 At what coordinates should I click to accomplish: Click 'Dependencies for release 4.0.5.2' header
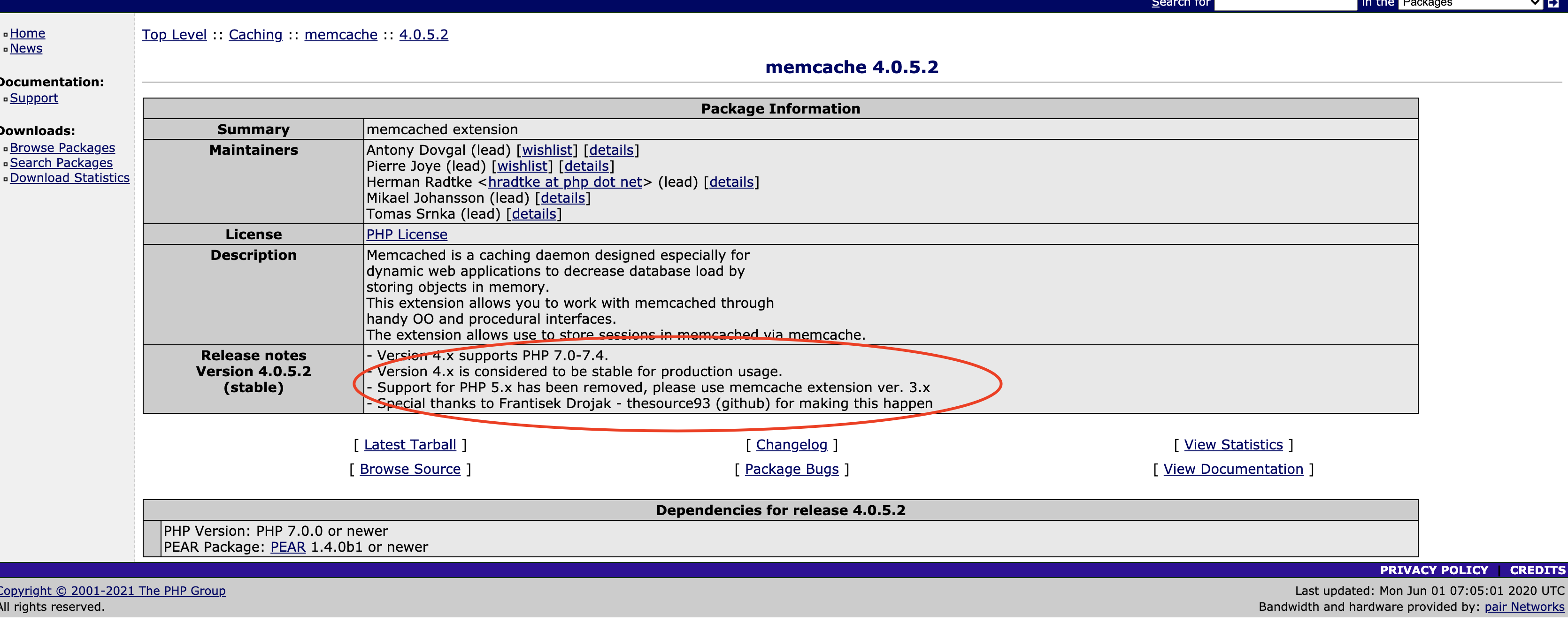coord(780,510)
